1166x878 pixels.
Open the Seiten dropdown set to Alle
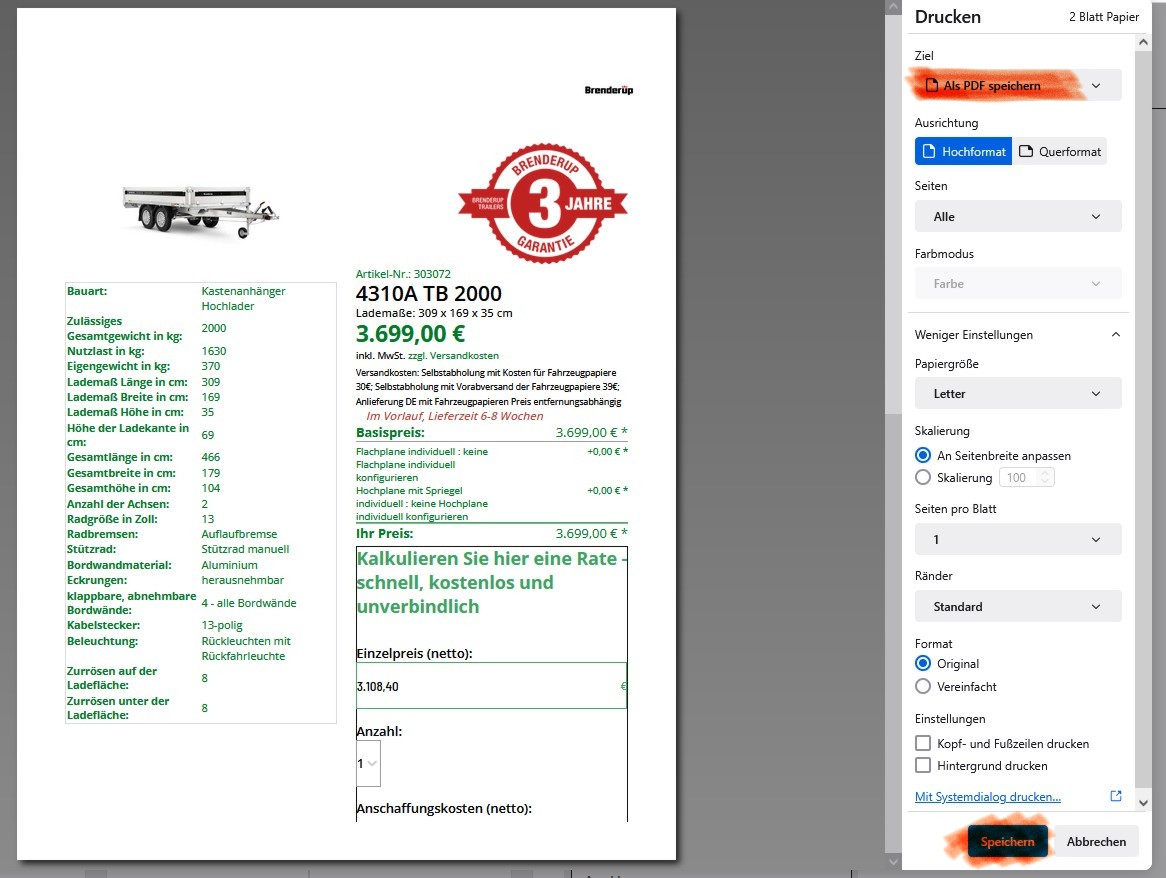[1017, 216]
